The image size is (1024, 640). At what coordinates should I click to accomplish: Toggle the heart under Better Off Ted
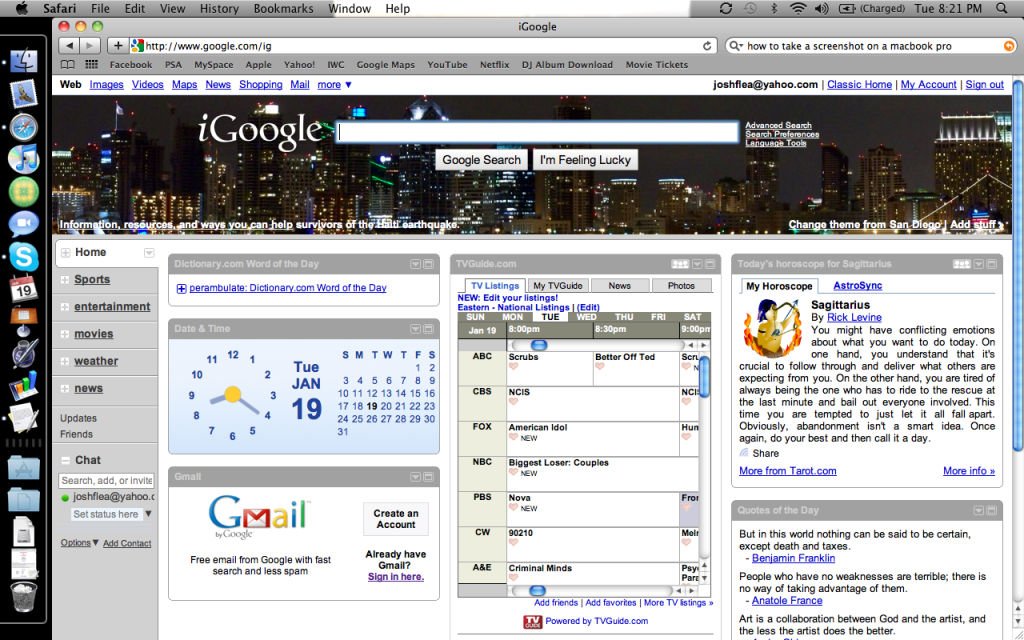coord(600,367)
